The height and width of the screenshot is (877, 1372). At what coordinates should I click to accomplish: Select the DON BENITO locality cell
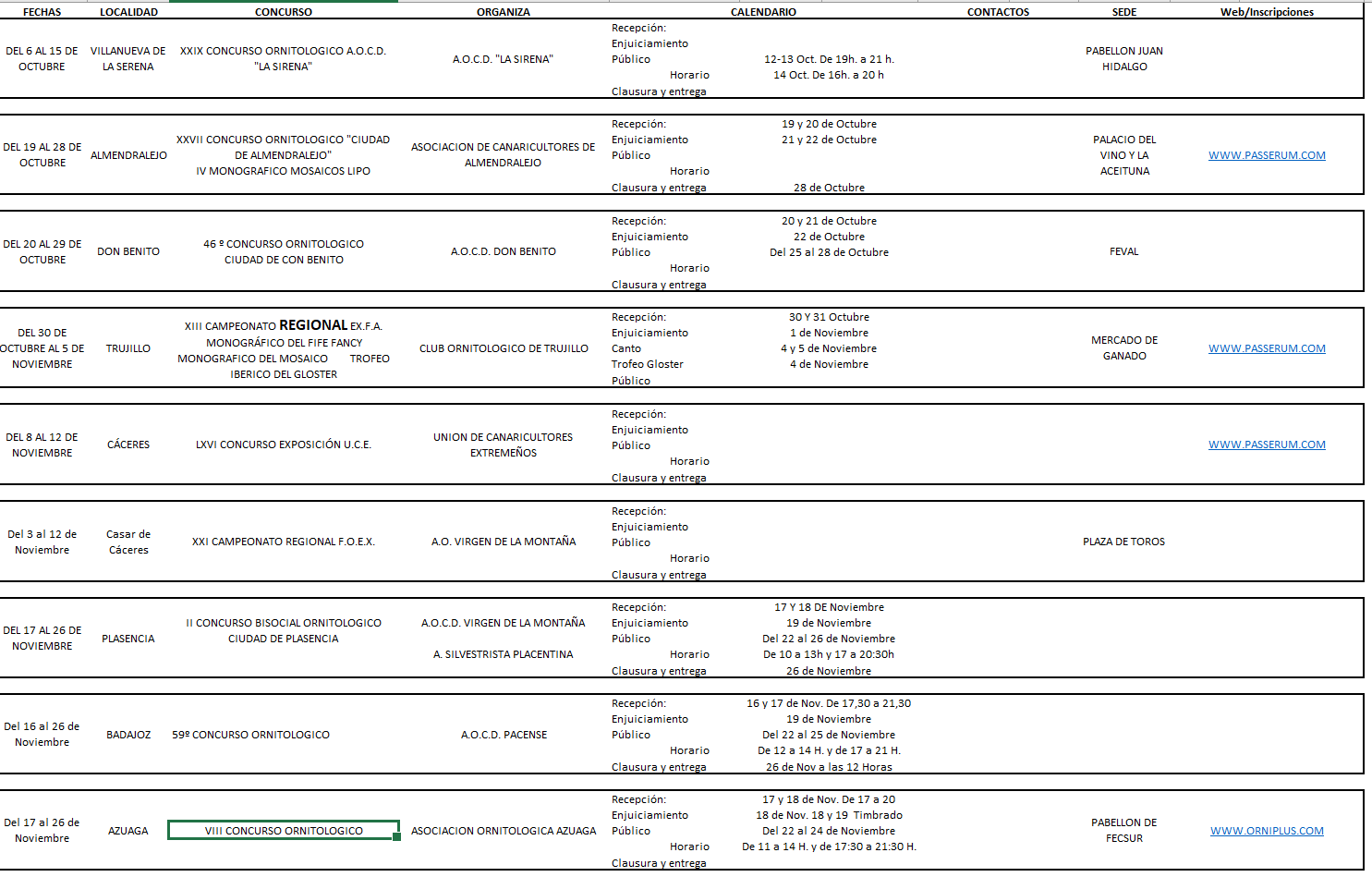coord(128,251)
